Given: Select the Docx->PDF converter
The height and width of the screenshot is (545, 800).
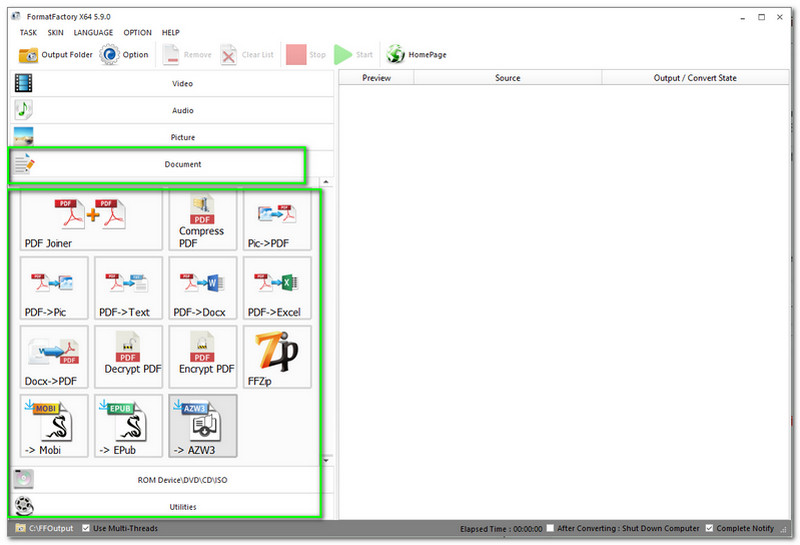Looking at the screenshot, I should 54,357.
